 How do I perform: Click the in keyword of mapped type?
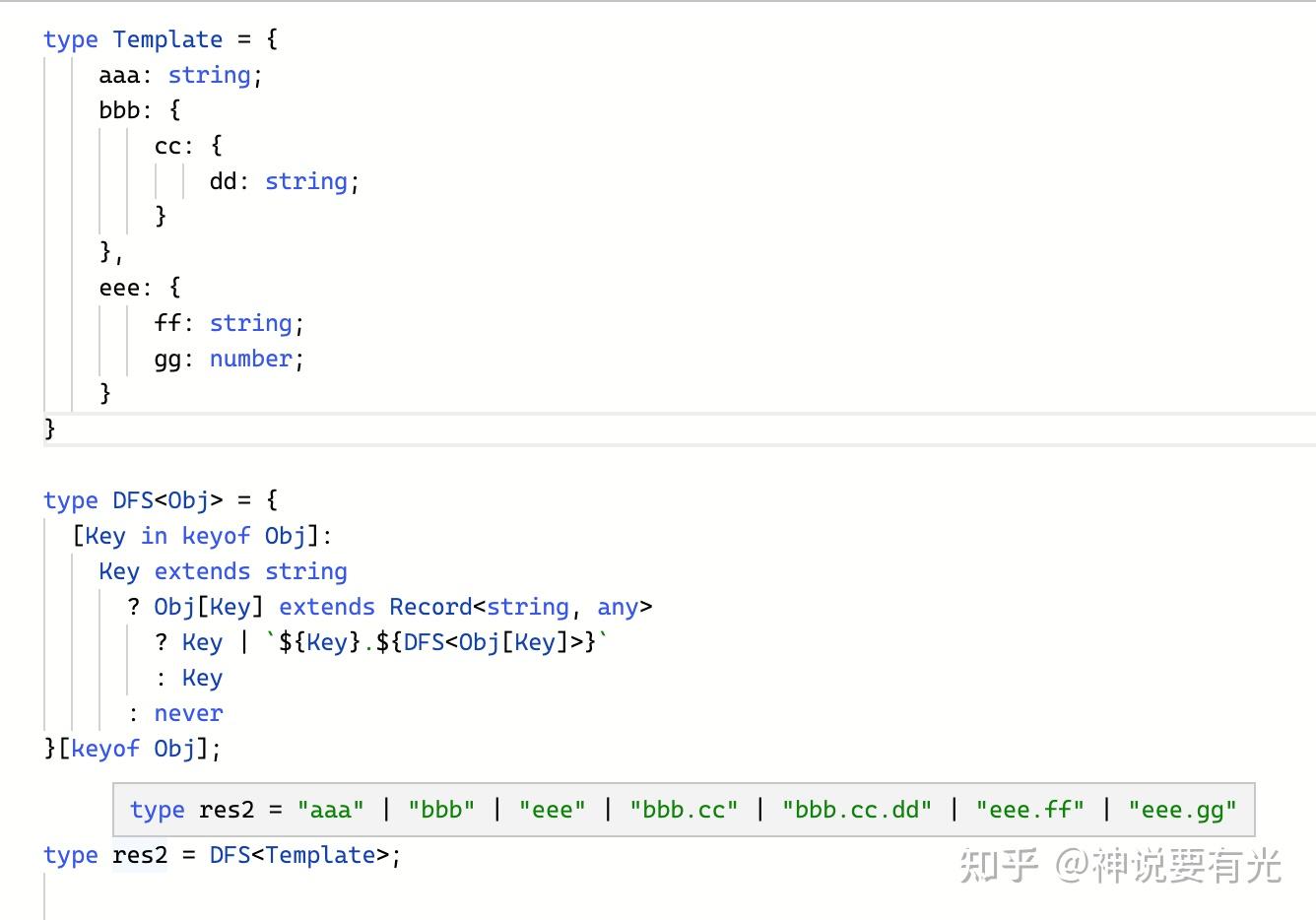coord(154,536)
